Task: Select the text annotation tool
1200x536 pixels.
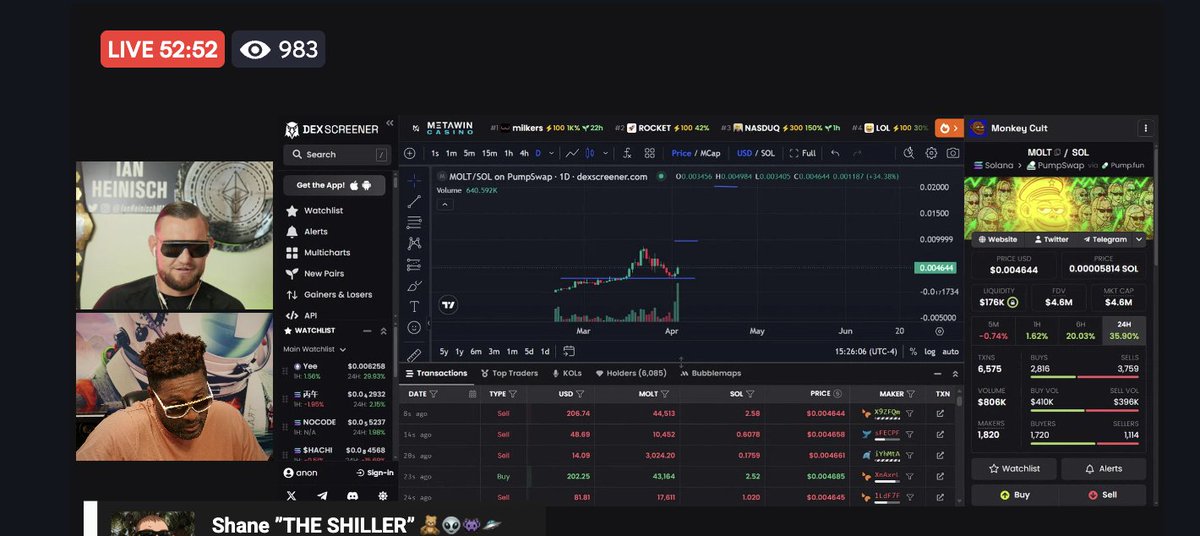Action: 415,307
